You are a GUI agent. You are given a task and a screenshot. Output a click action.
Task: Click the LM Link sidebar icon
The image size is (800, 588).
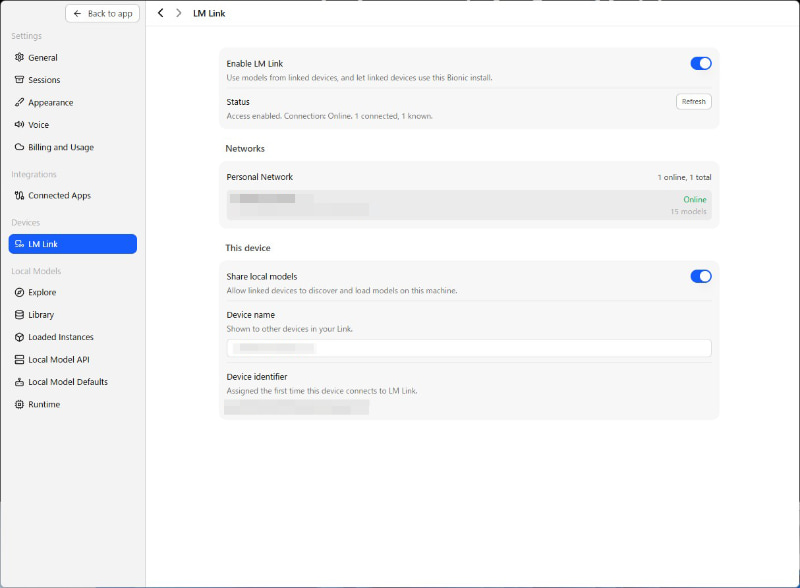point(19,244)
